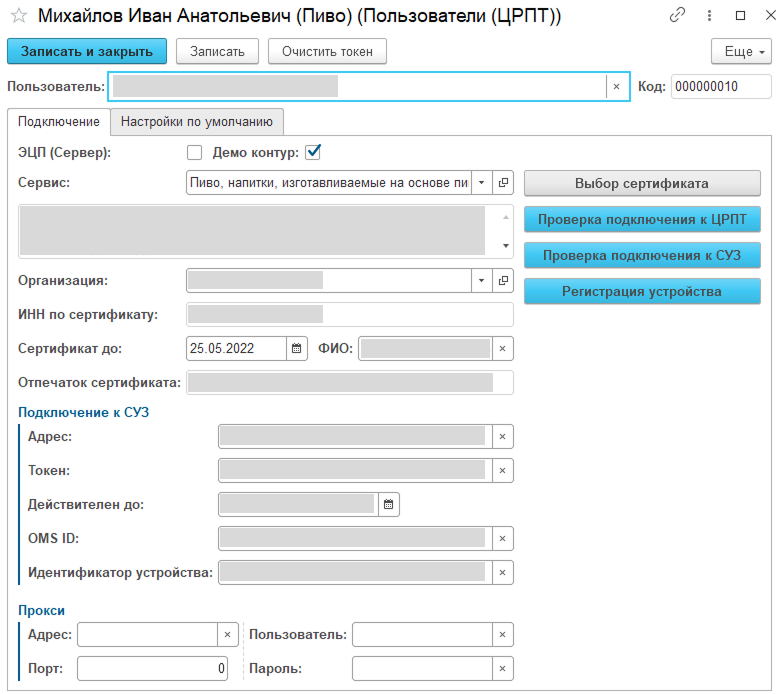This screenshot has height=694, width=780.
Task: Click Записать и закрыть button
Action: (87, 52)
